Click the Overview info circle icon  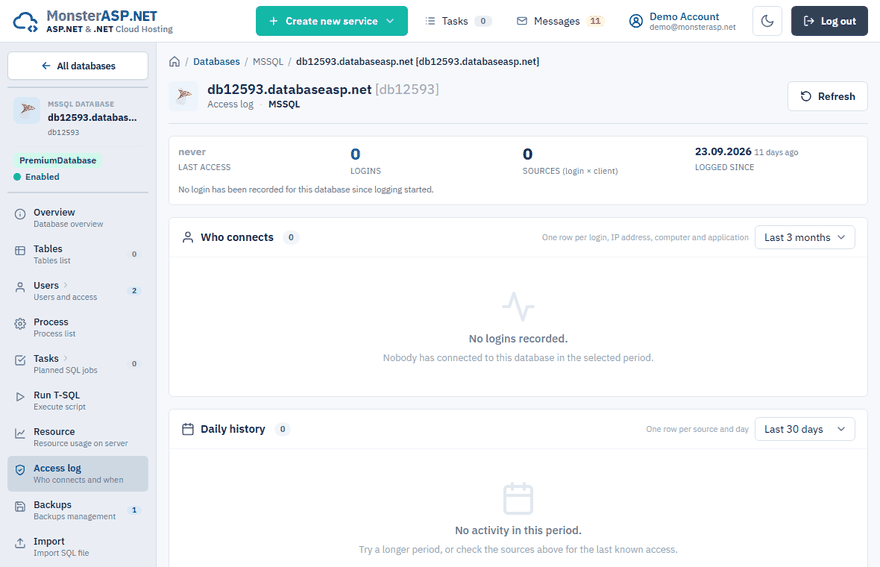20,214
